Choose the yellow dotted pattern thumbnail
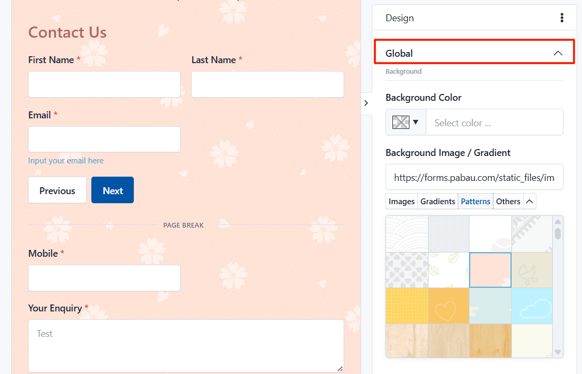The image size is (582, 374). click(407, 306)
